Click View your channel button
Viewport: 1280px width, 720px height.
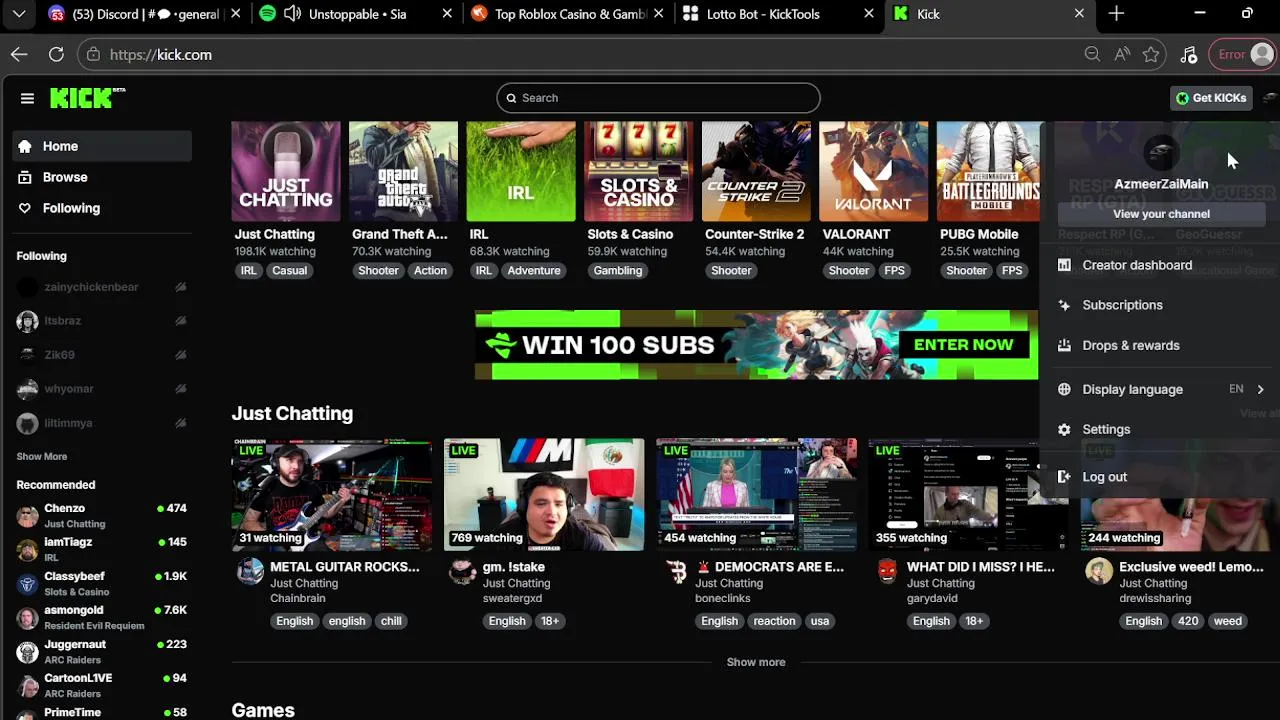pyautogui.click(x=1161, y=214)
